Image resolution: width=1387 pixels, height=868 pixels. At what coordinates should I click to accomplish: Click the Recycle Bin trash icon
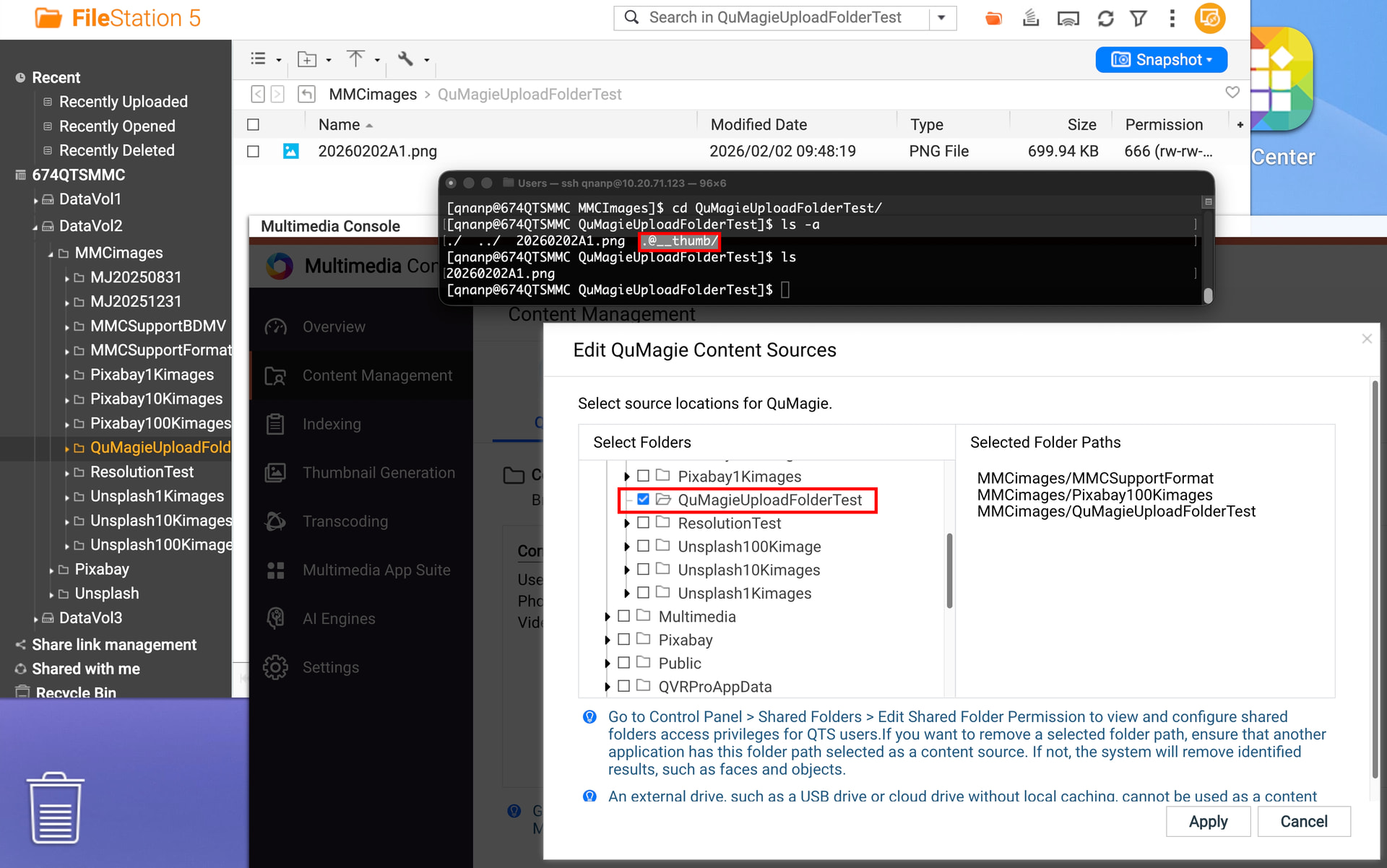(x=55, y=807)
